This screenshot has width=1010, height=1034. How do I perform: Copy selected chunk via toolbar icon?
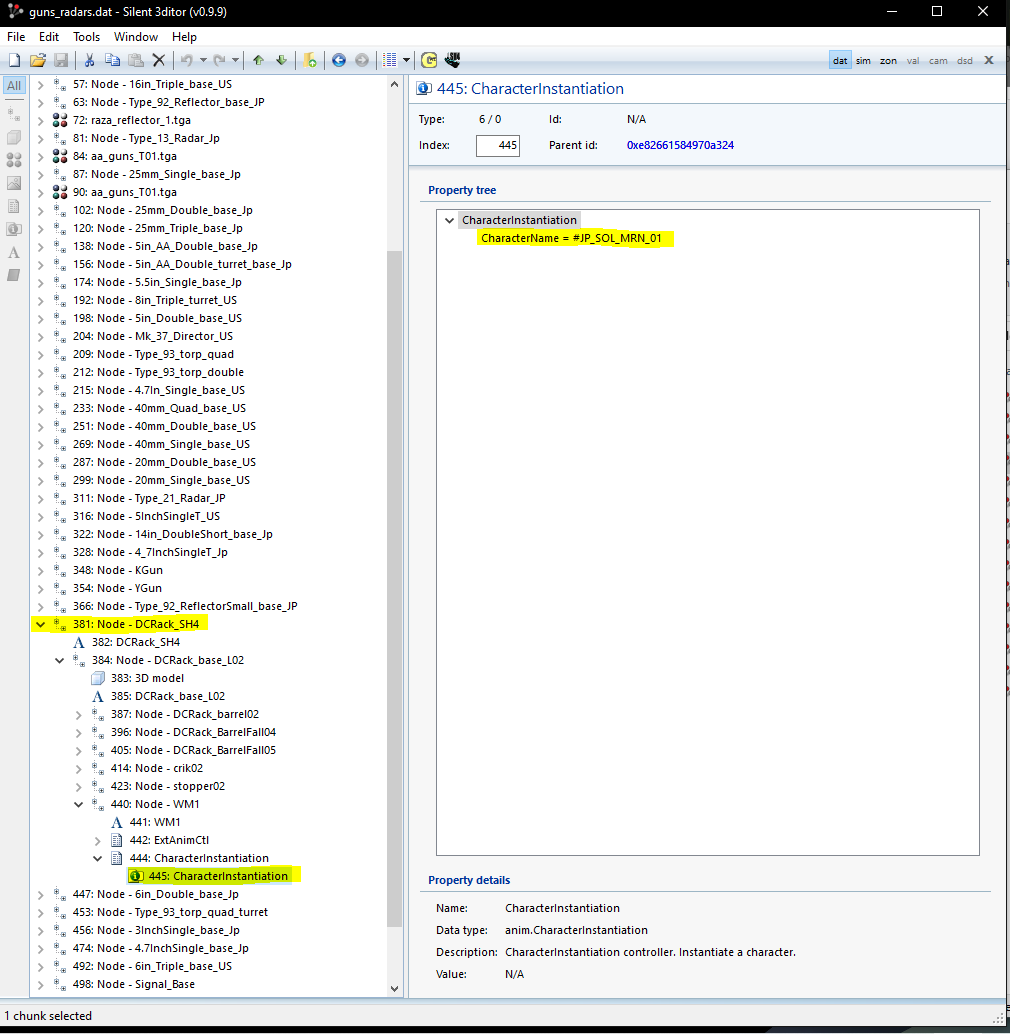tap(113, 61)
